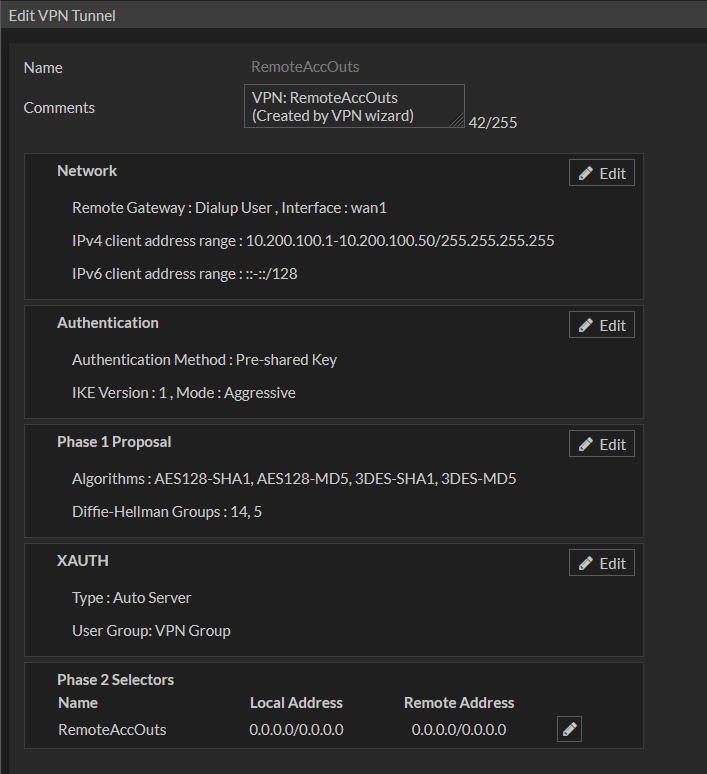The height and width of the screenshot is (774, 707).
Task: Click pencil icon for RemoteAccOuts selector
Action: tap(569, 730)
